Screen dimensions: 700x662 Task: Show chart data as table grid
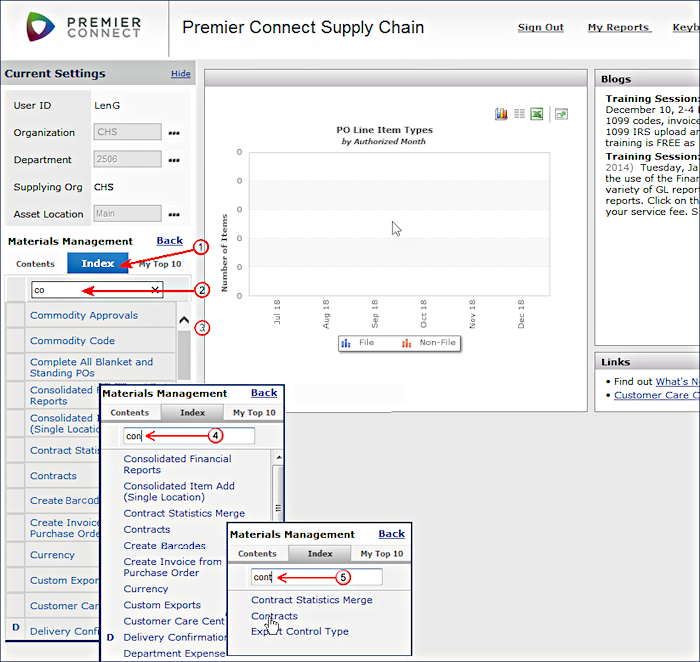click(519, 114)
